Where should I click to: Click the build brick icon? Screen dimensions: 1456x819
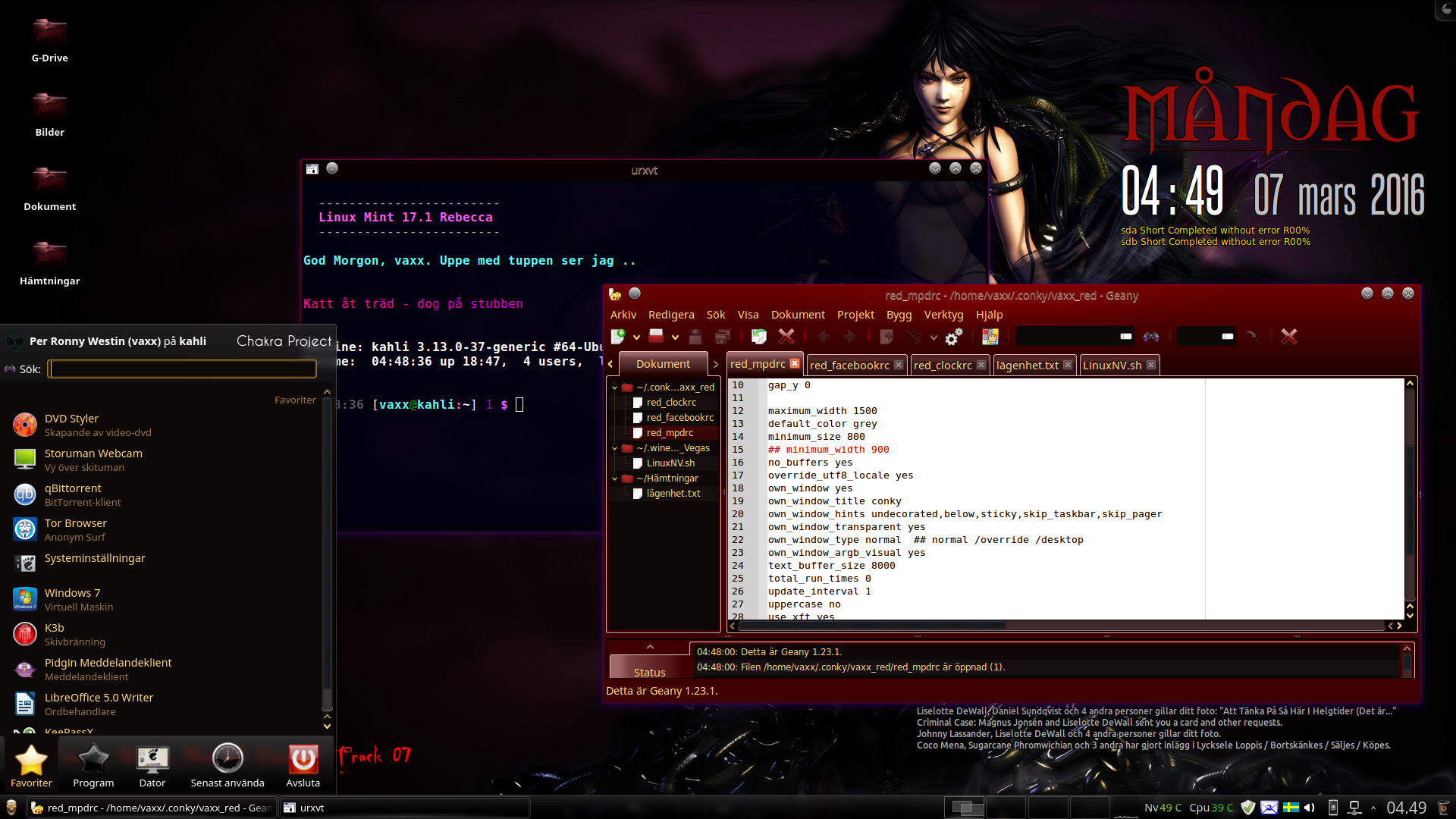pyautogui.click(x=915, y=336)
